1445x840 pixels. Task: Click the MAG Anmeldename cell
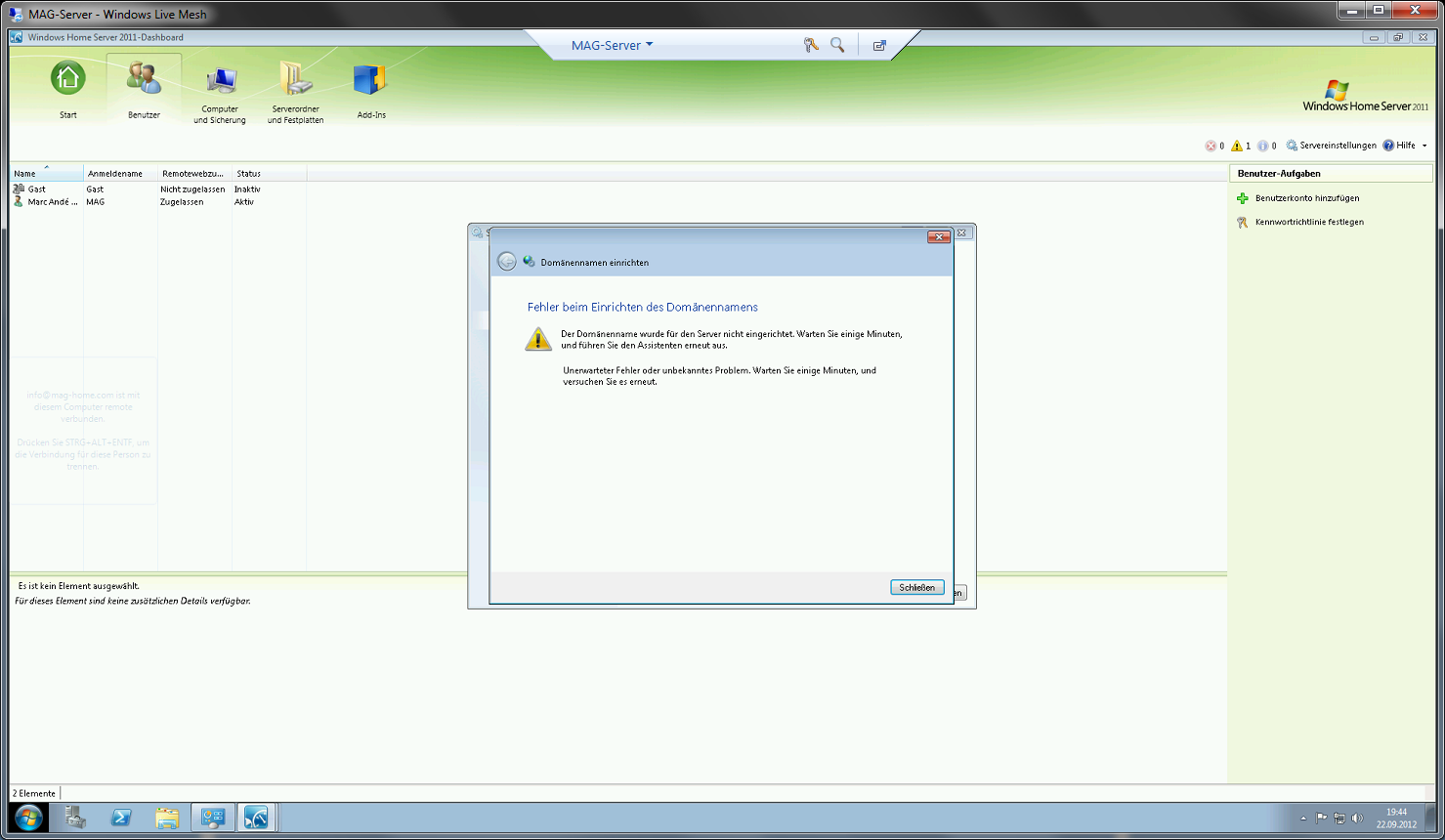point(96,202)
